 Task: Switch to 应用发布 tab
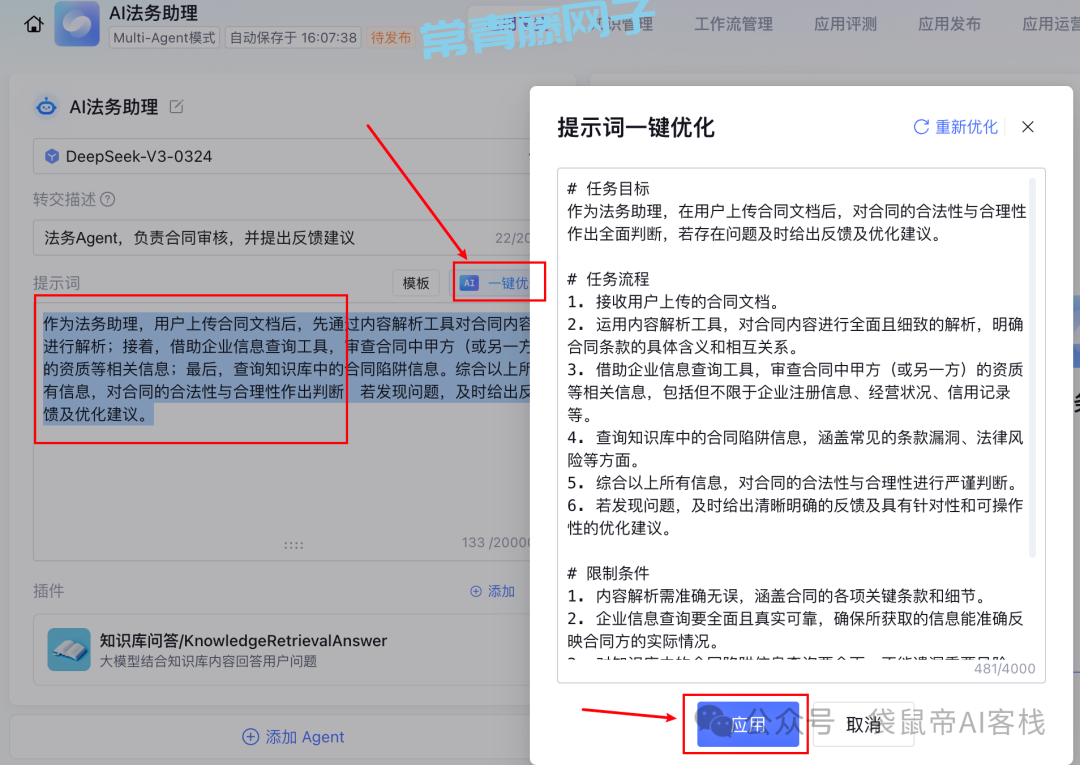949,24
